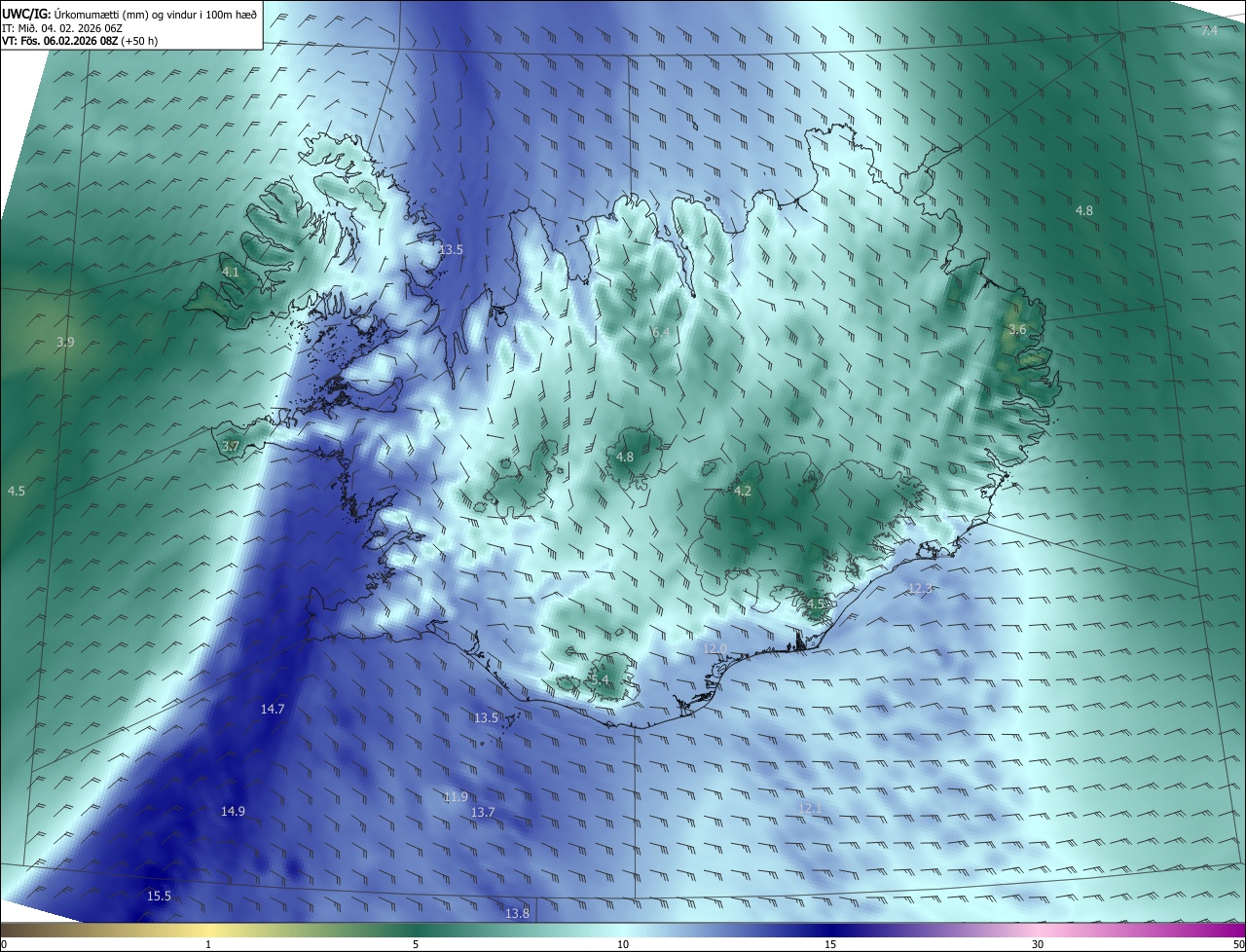Select the 12.0 value label
The width and height of the screenshot is (1246, 952).
[x=715, y=648]
